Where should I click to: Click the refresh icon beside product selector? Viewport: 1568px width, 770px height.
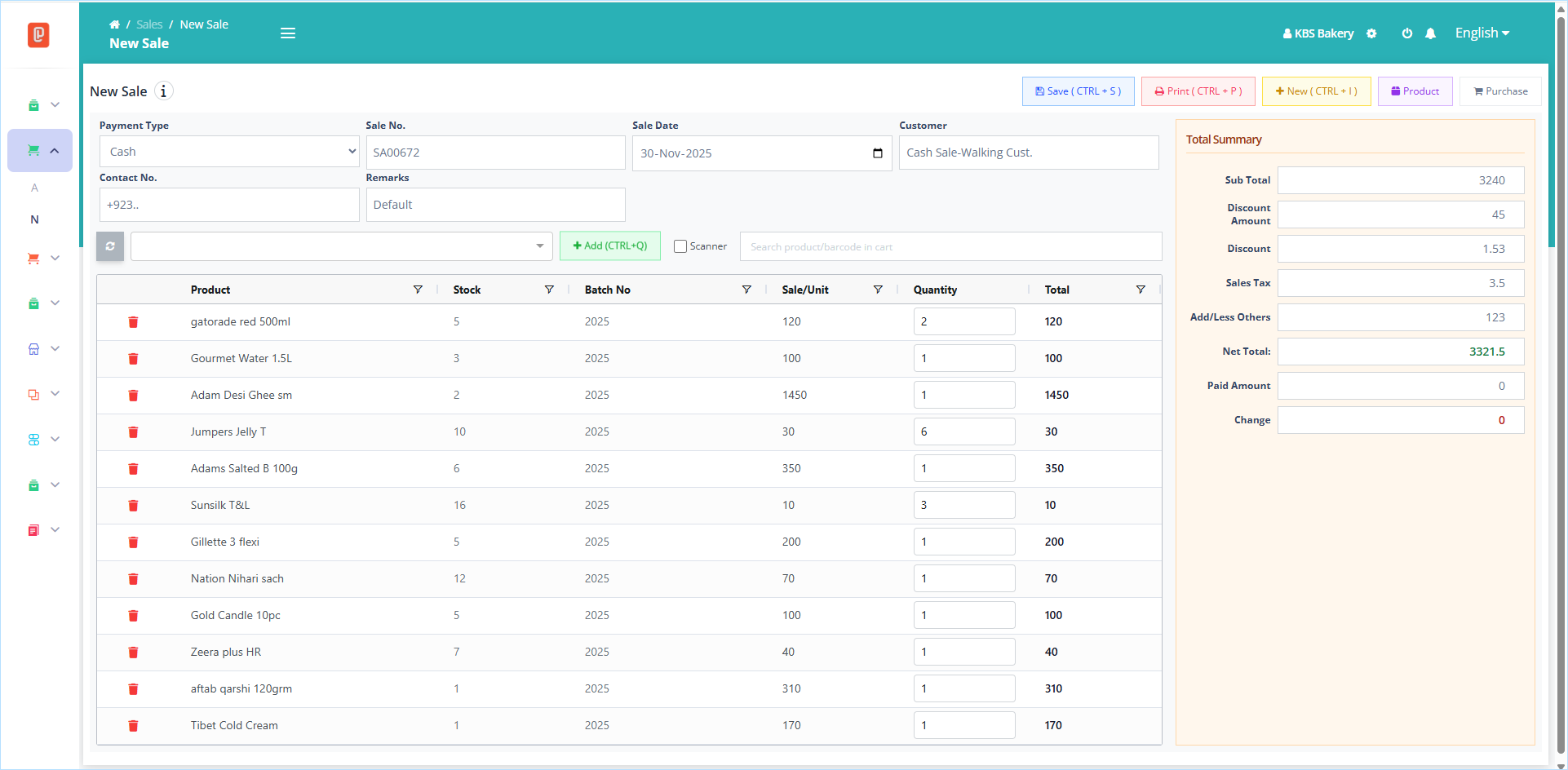[110, 246]
